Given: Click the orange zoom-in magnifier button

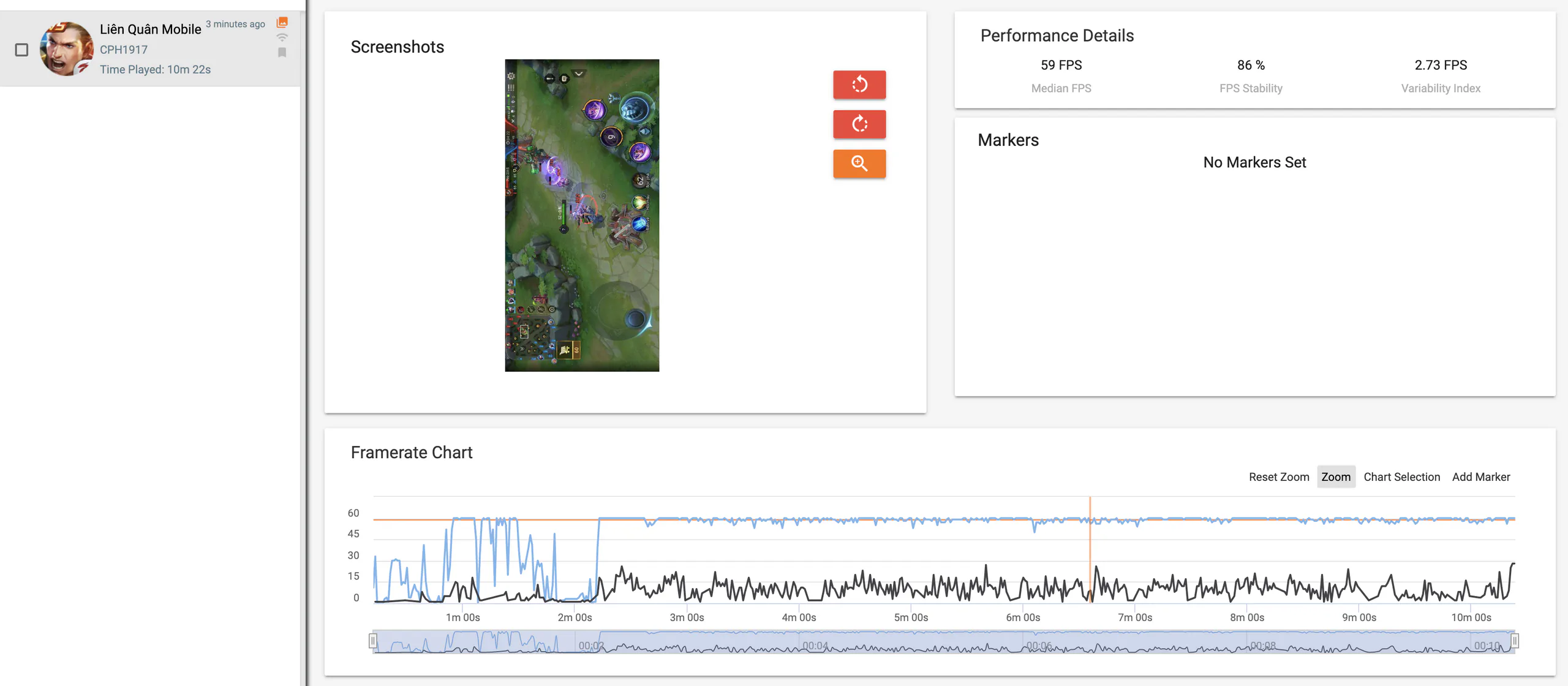Looking at the screenshot, I should pyautogui.click(x=859, y=164).
